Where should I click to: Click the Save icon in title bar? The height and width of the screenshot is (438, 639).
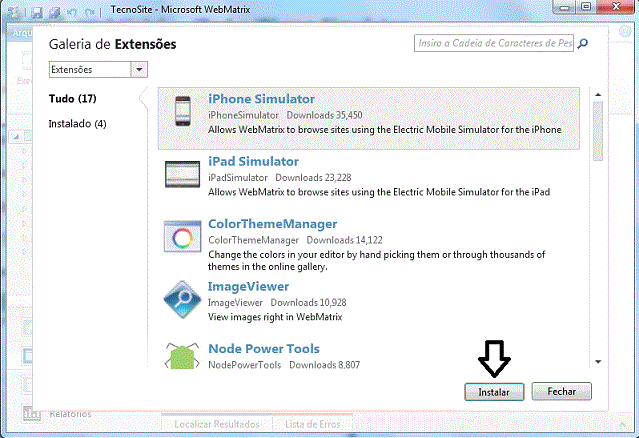point(37,13)
